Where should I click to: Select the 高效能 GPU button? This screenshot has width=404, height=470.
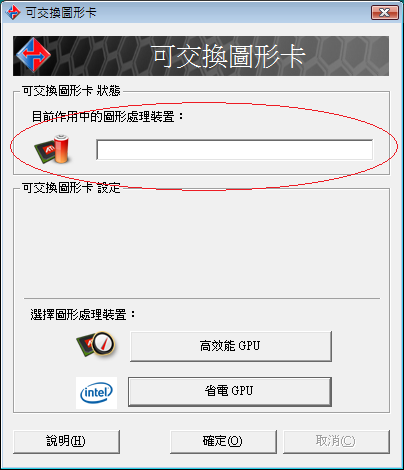231,346
